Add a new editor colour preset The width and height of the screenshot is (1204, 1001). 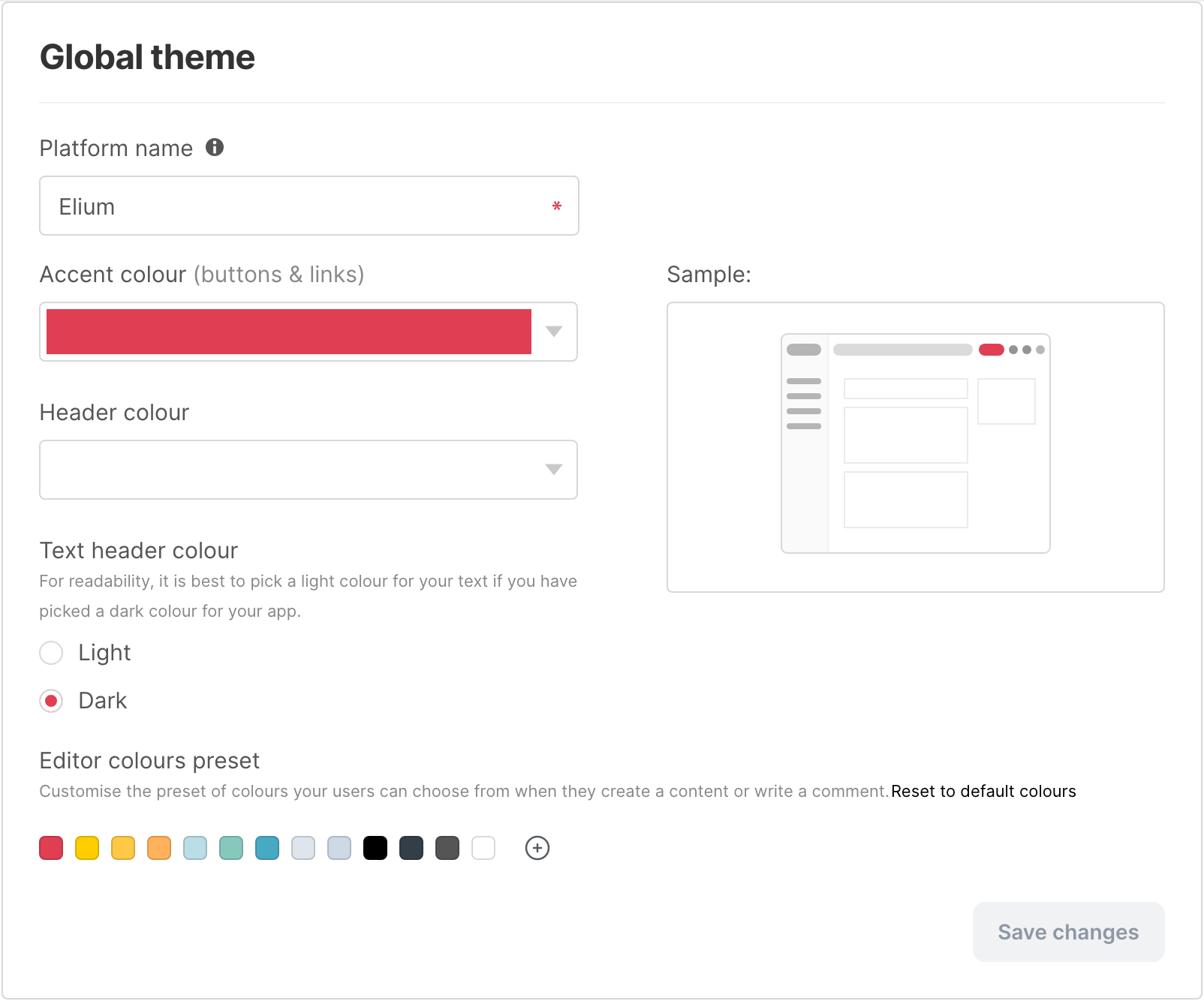537,848
